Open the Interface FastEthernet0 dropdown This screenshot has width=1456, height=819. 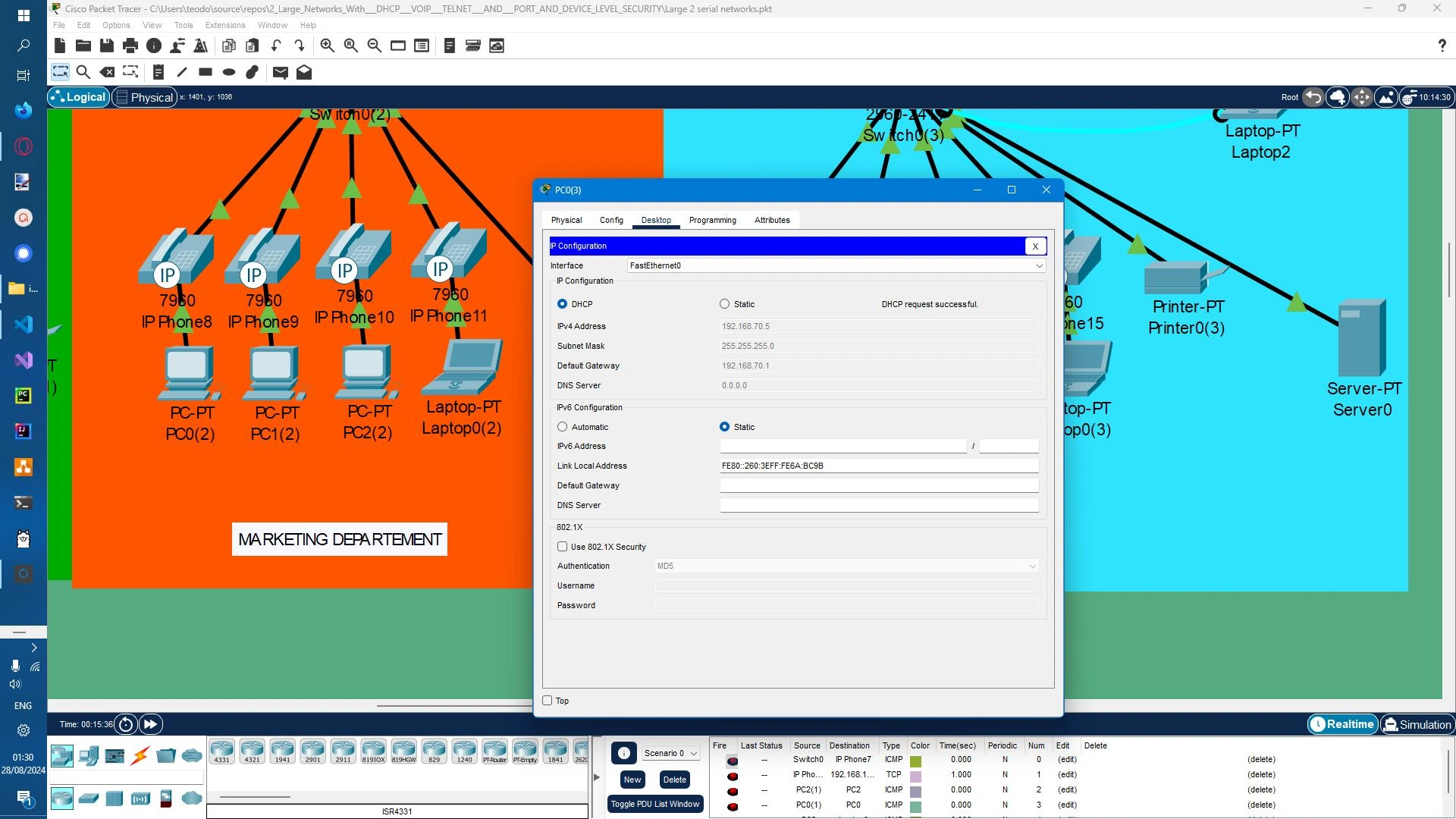pos(836,265)
